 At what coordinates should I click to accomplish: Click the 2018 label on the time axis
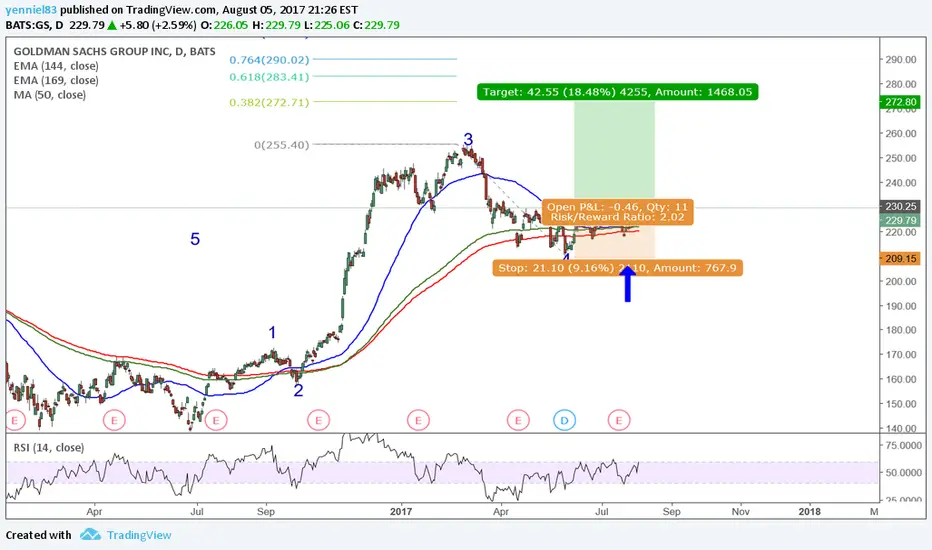click(x=809, y=511)
